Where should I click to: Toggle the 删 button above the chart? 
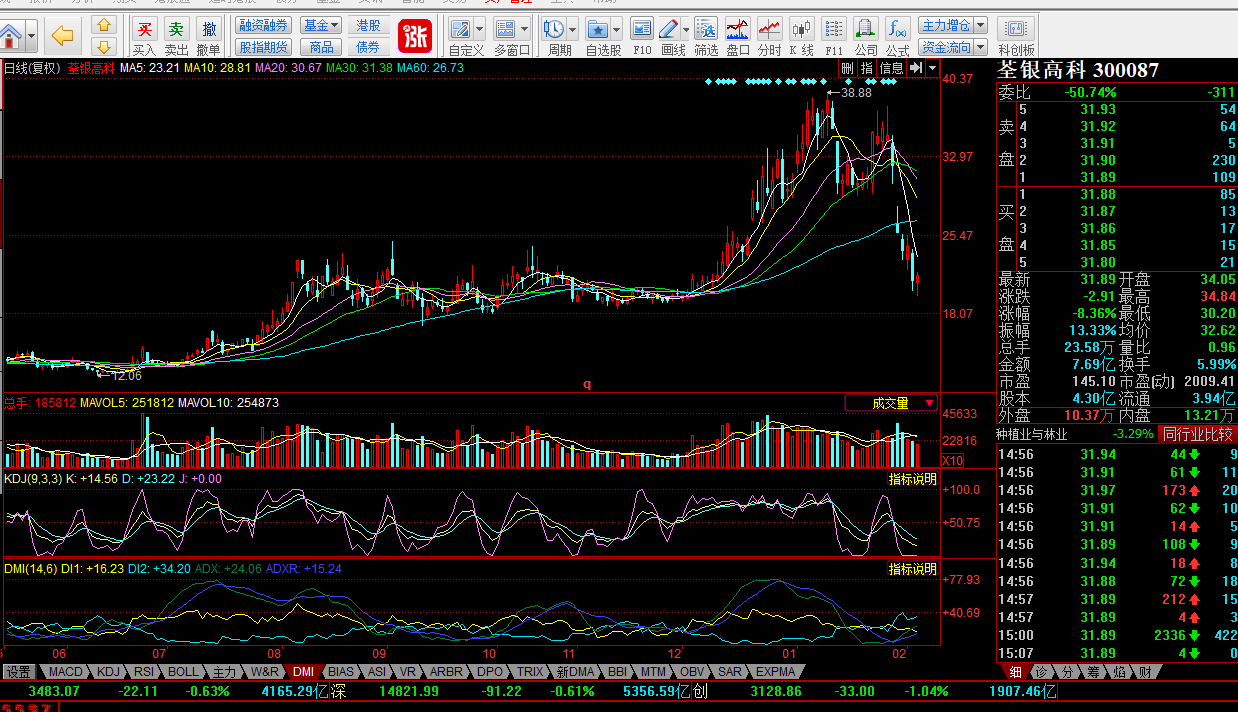[x=847, y=68]
